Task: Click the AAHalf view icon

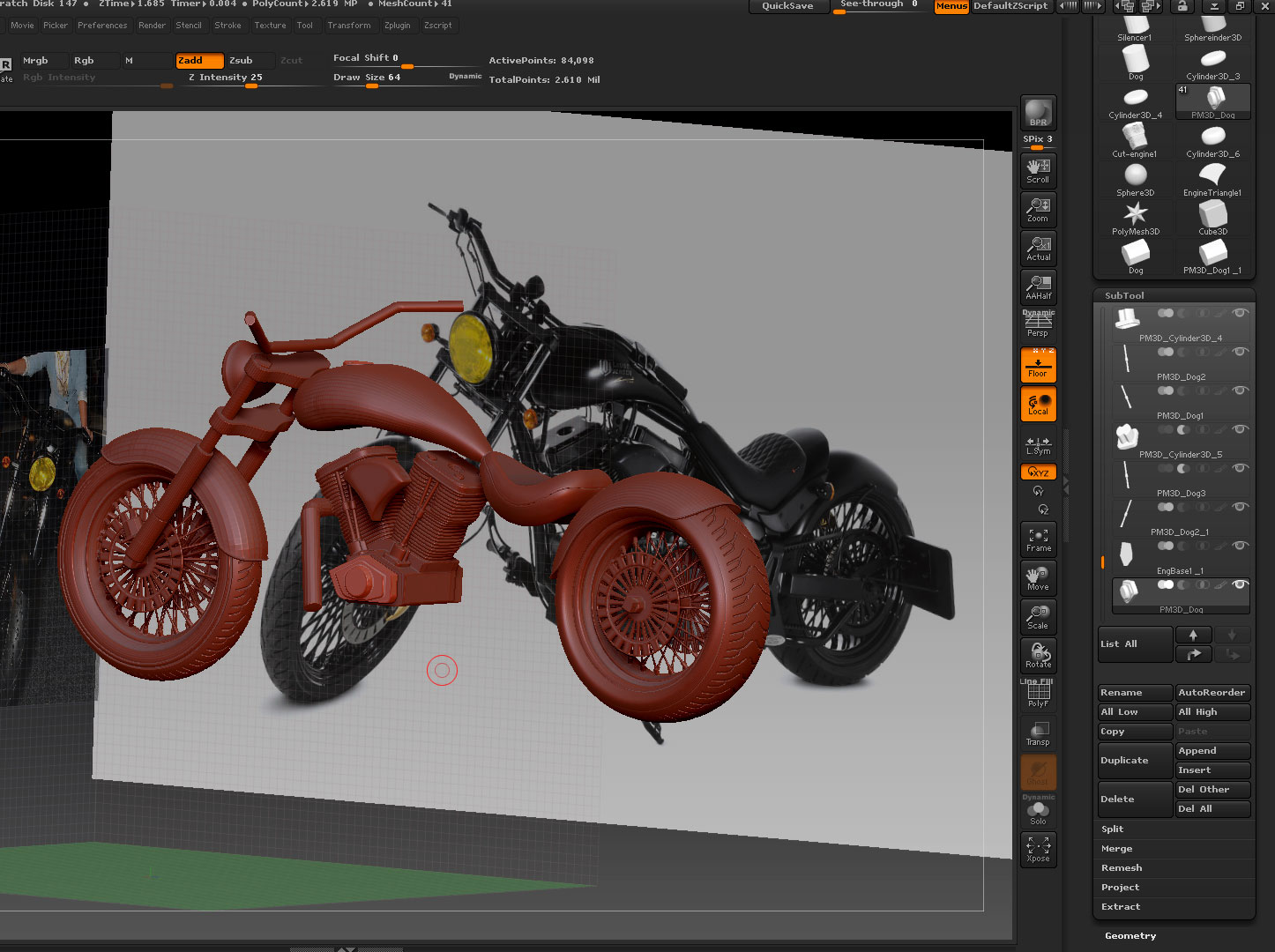Action: (1038, 287)
